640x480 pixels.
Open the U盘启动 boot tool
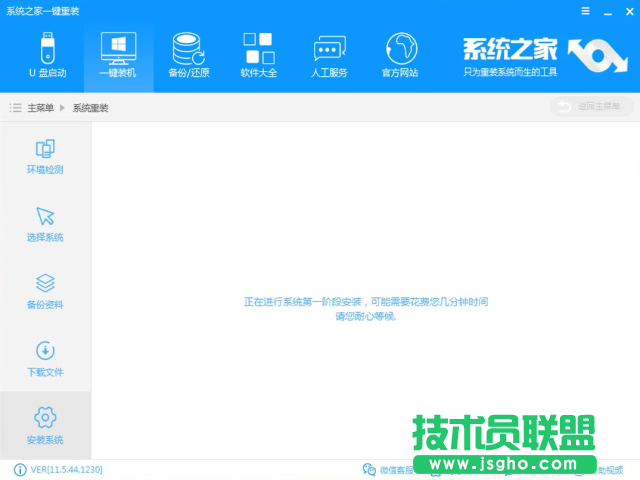[x=47, y=55]
